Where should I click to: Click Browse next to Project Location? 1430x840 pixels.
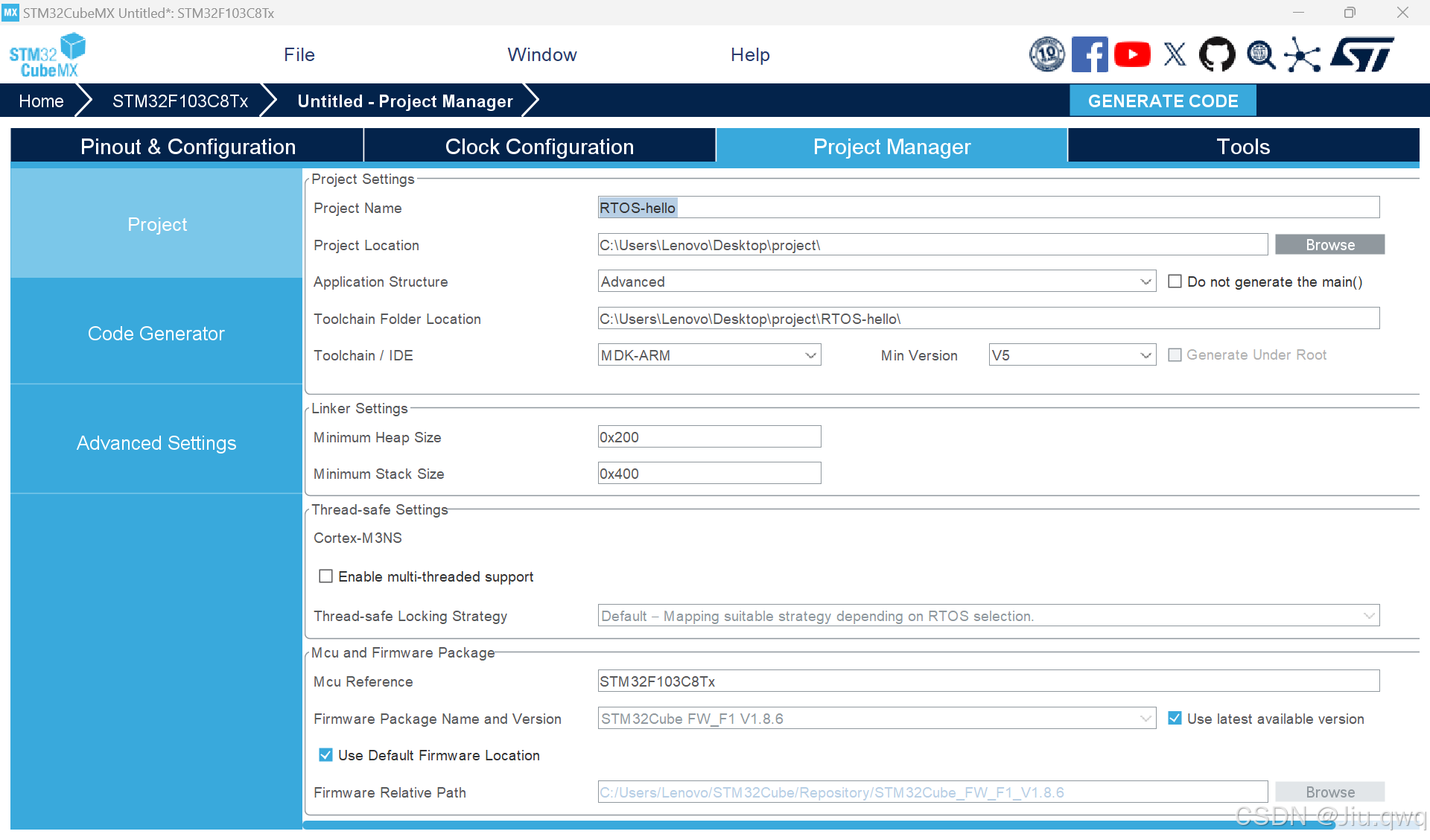pyautogui.click(x=1329, y=245)
